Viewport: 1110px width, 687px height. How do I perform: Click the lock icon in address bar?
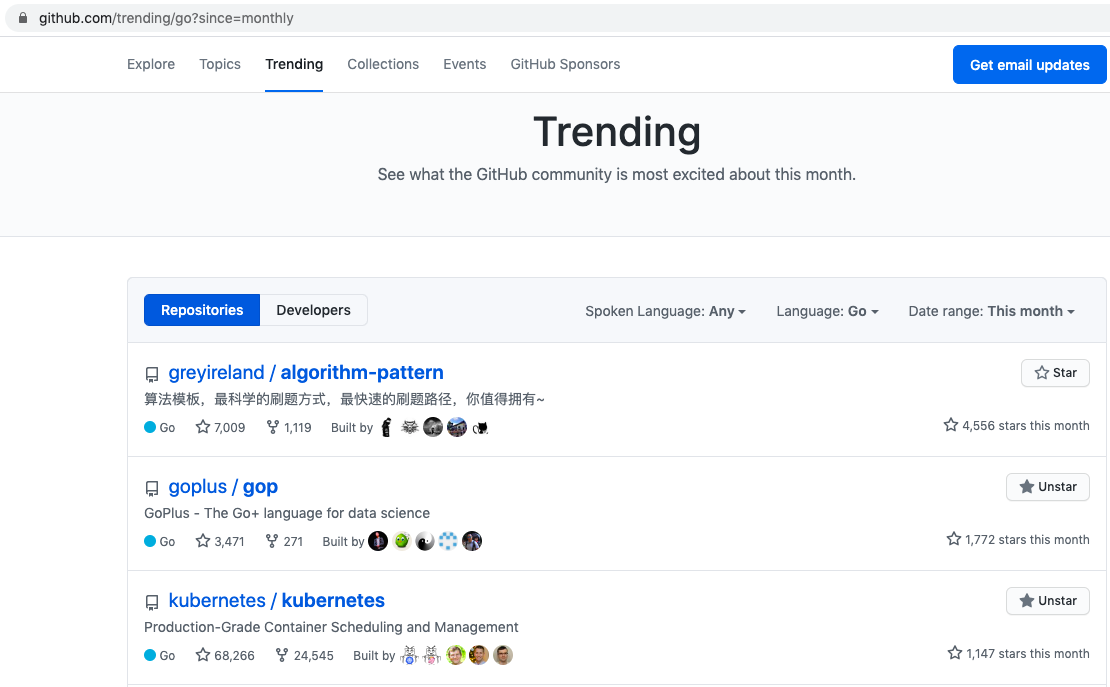tap(23, 18)
